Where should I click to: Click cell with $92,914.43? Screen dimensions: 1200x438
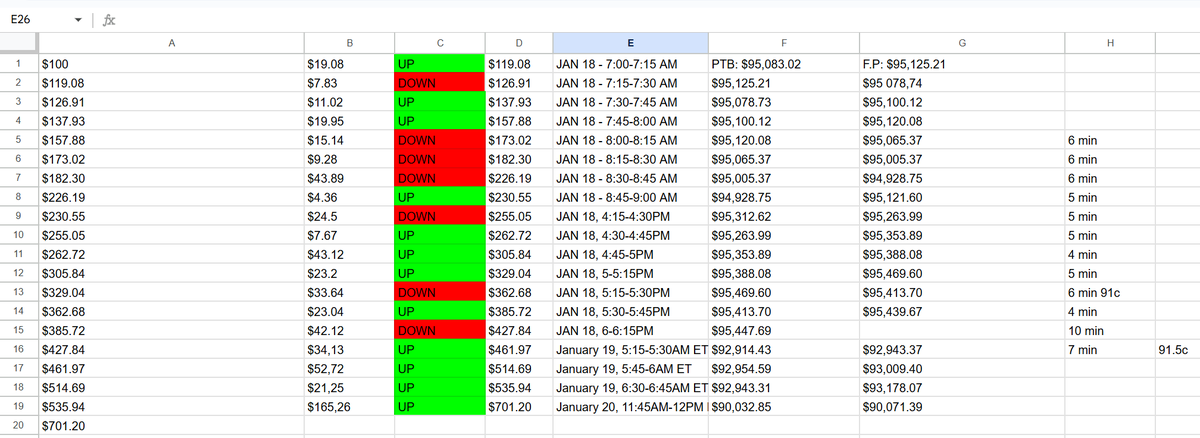click(x=783, y=349)
